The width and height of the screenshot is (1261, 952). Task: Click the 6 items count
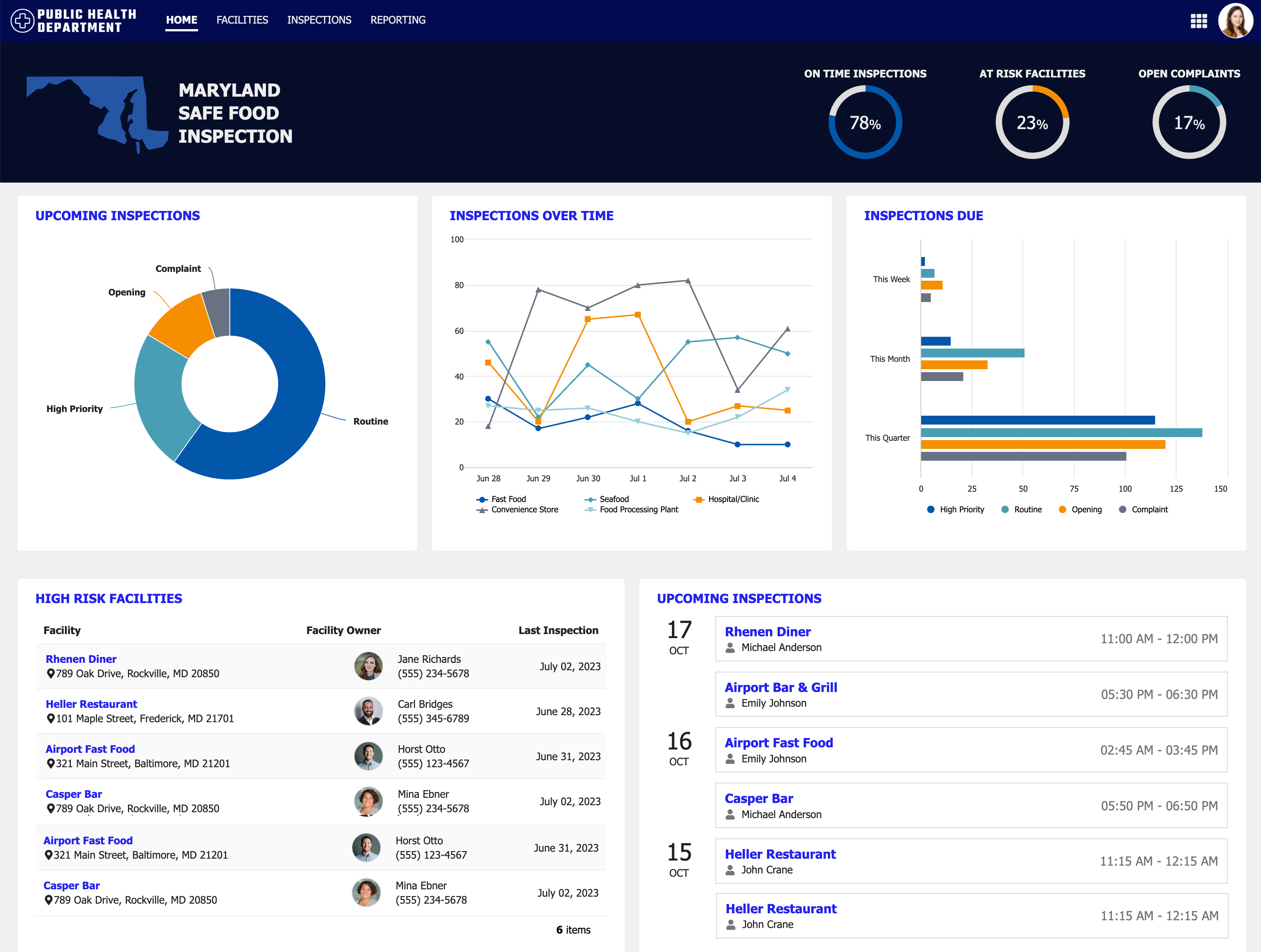tap(573, 930)
